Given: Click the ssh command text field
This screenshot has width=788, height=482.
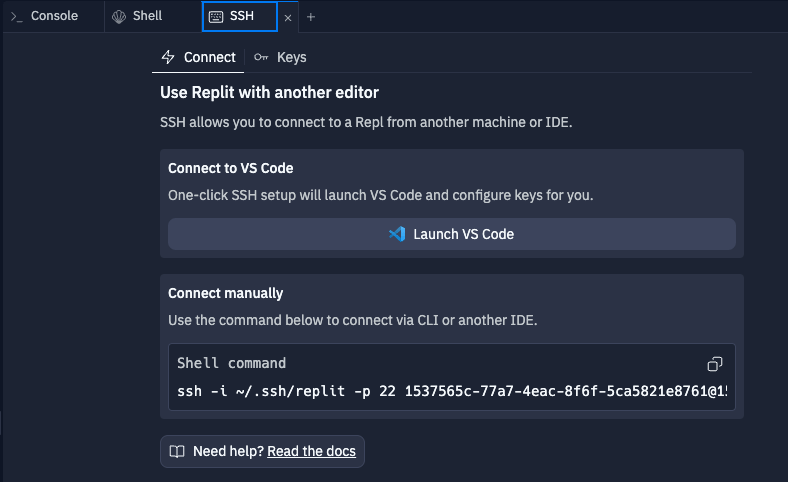Looking at the screenshot, I should coord(452,391).
